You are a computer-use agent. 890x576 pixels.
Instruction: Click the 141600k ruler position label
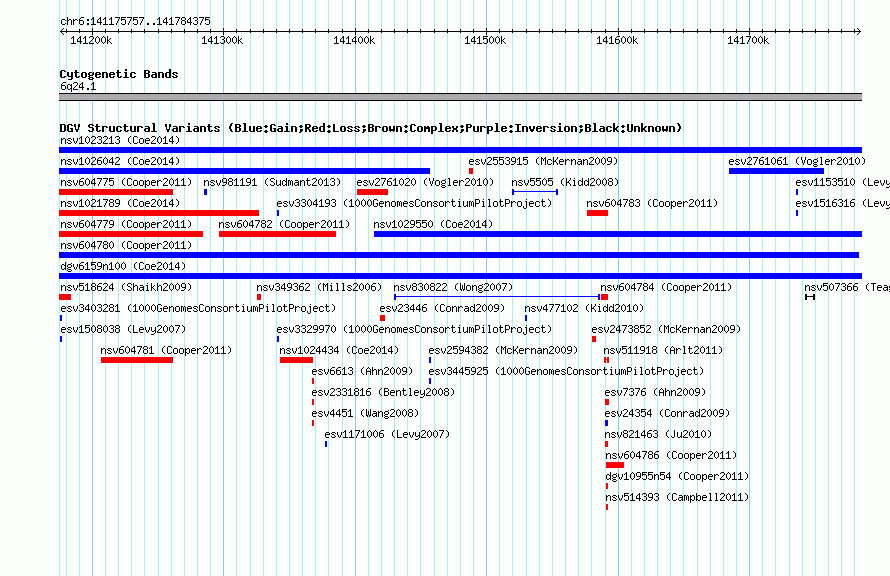616,40
